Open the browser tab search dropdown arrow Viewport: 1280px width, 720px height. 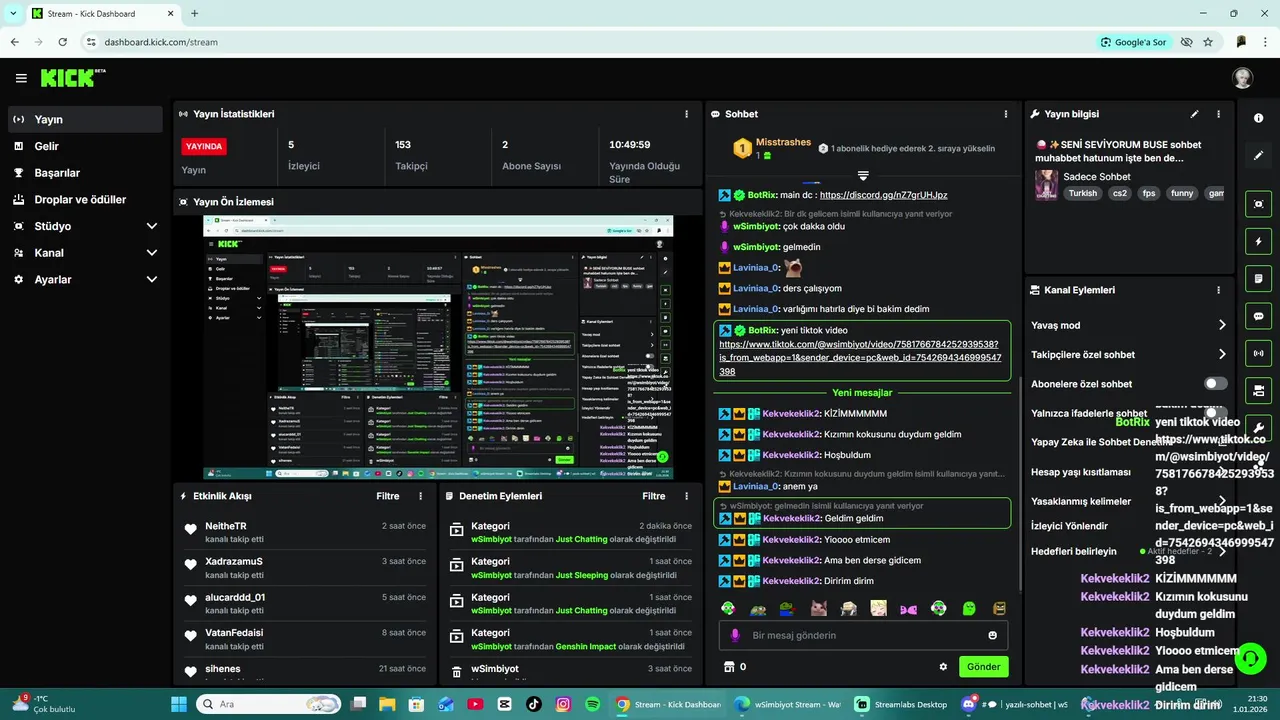13,13
